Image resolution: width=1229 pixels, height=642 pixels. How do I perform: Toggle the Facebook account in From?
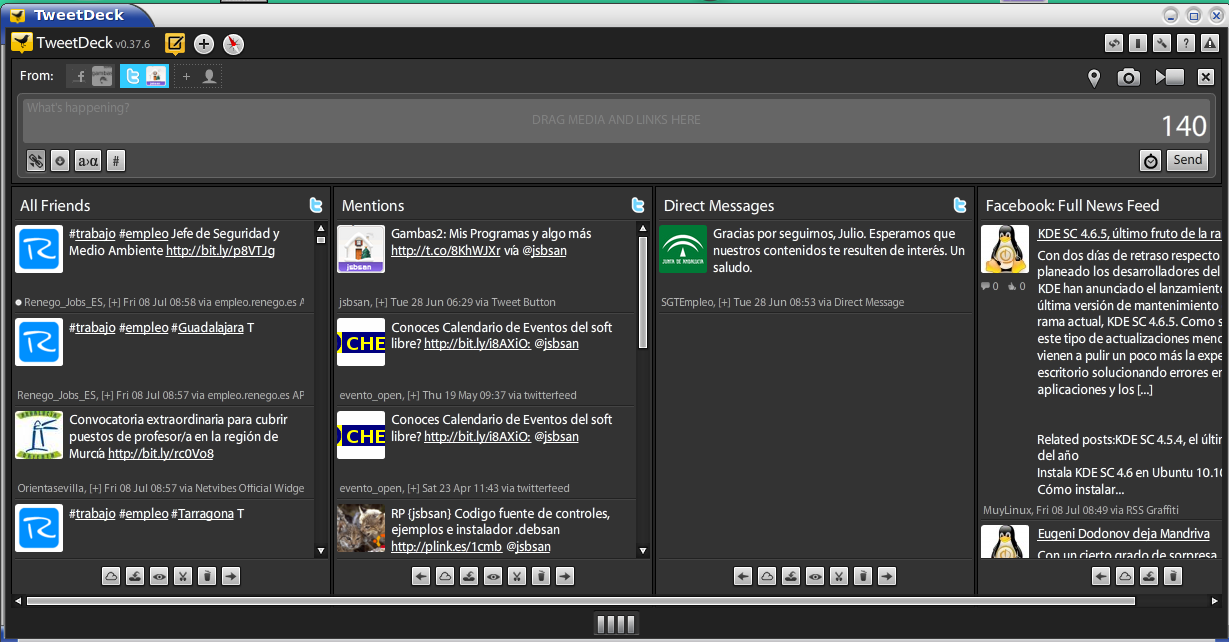(x=90, y=76)
